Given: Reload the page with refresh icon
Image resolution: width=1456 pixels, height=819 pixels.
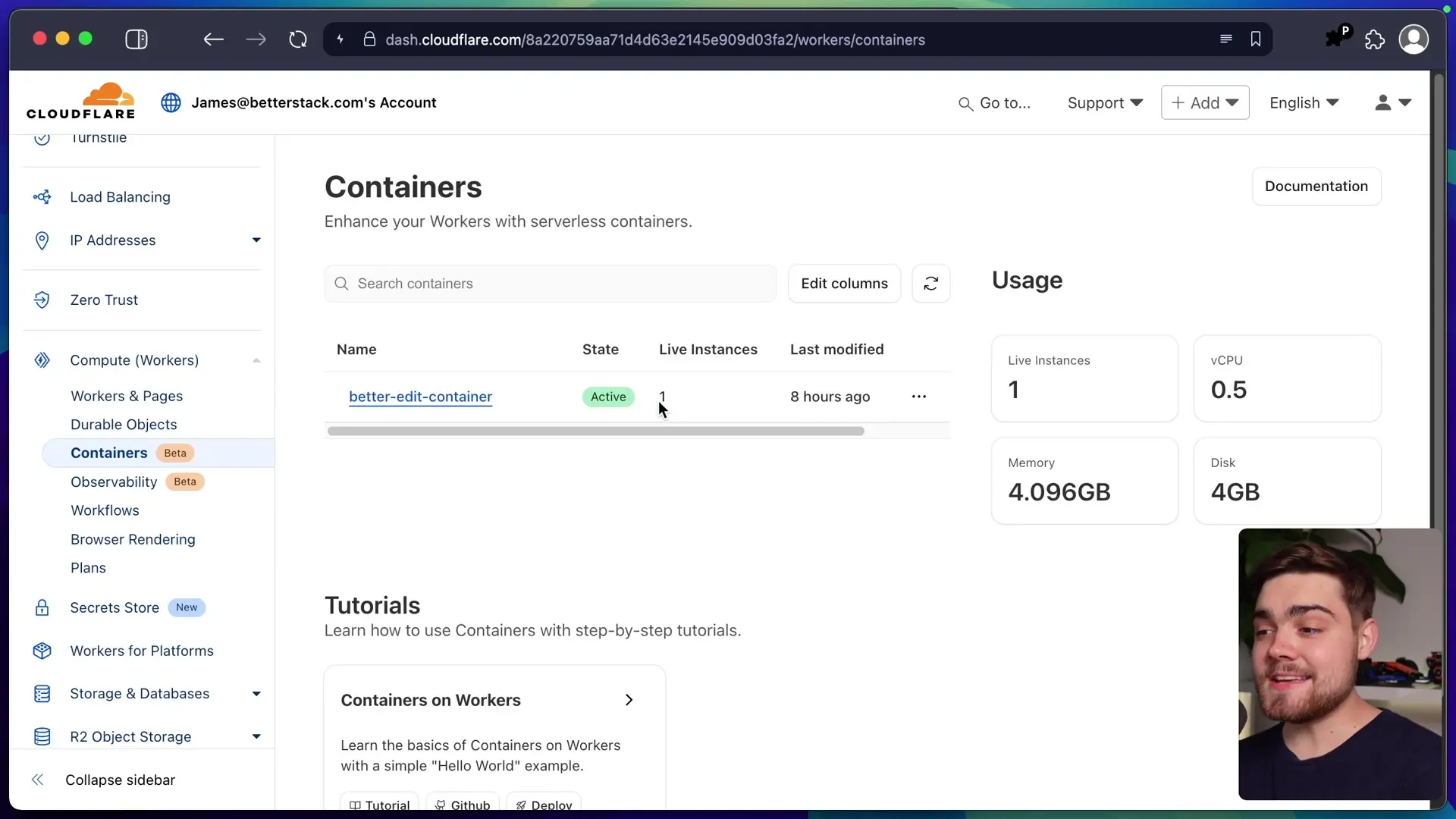Looking at the screenshot, I should [x=298, y=39].
